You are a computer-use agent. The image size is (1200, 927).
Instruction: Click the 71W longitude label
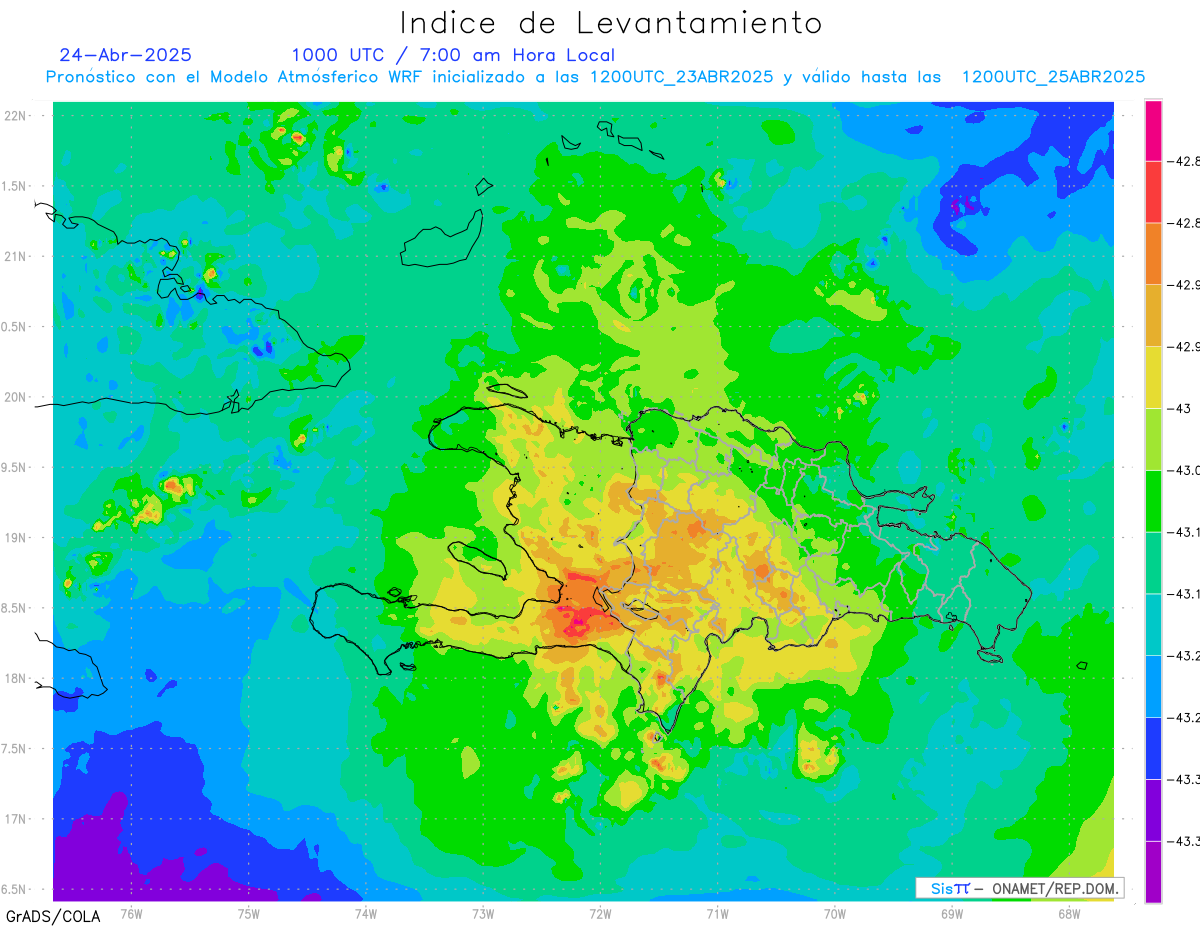717,913
